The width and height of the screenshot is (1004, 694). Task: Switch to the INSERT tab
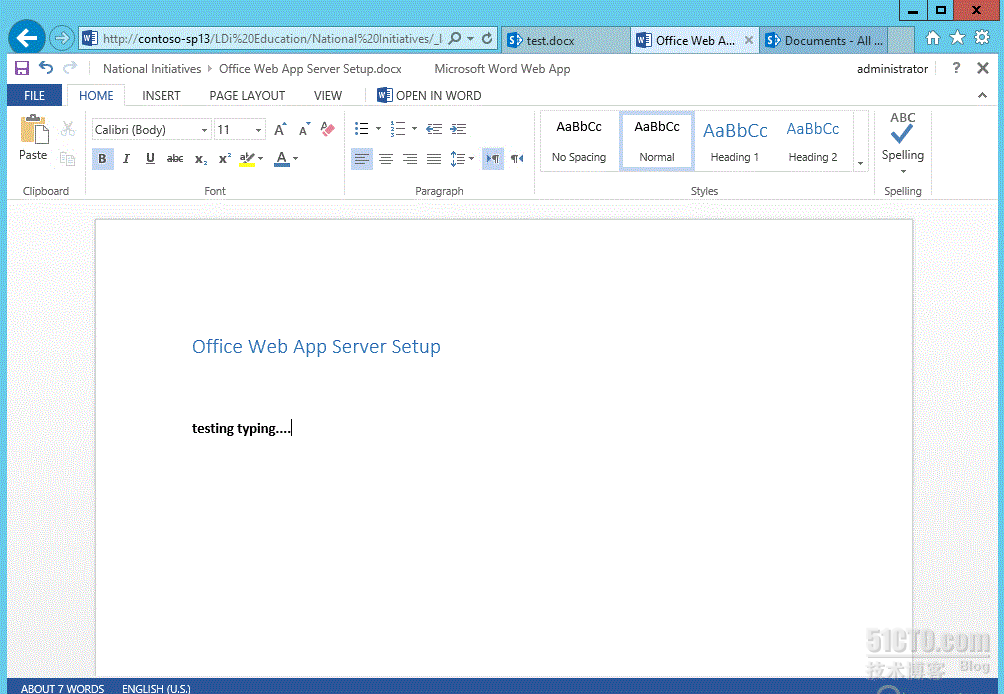point(161,95)
